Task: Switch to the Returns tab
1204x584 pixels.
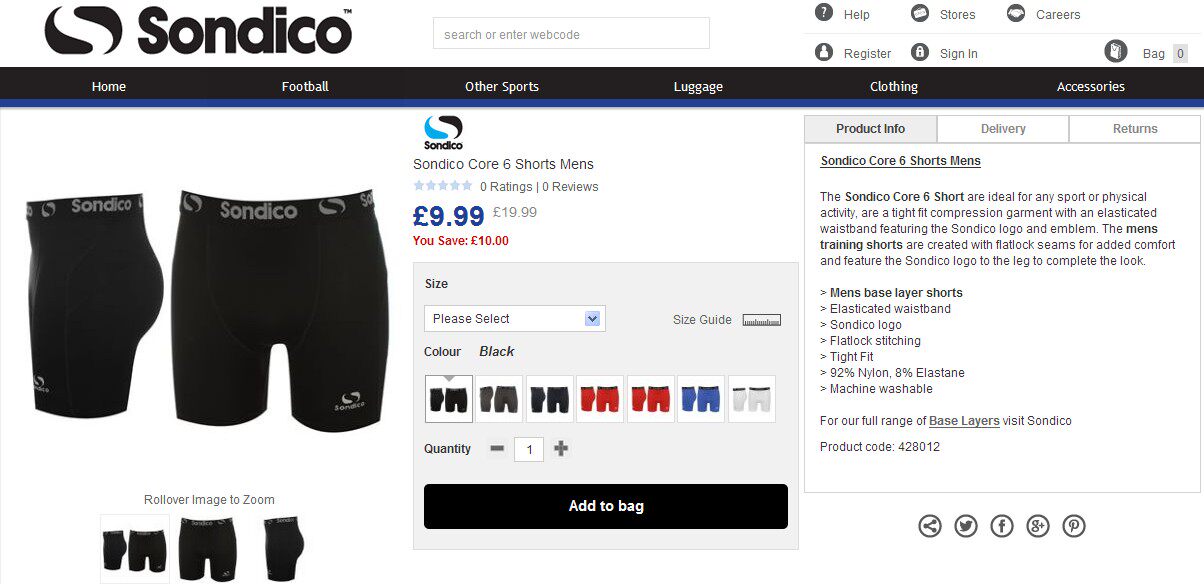Action: click(1135, 129)
